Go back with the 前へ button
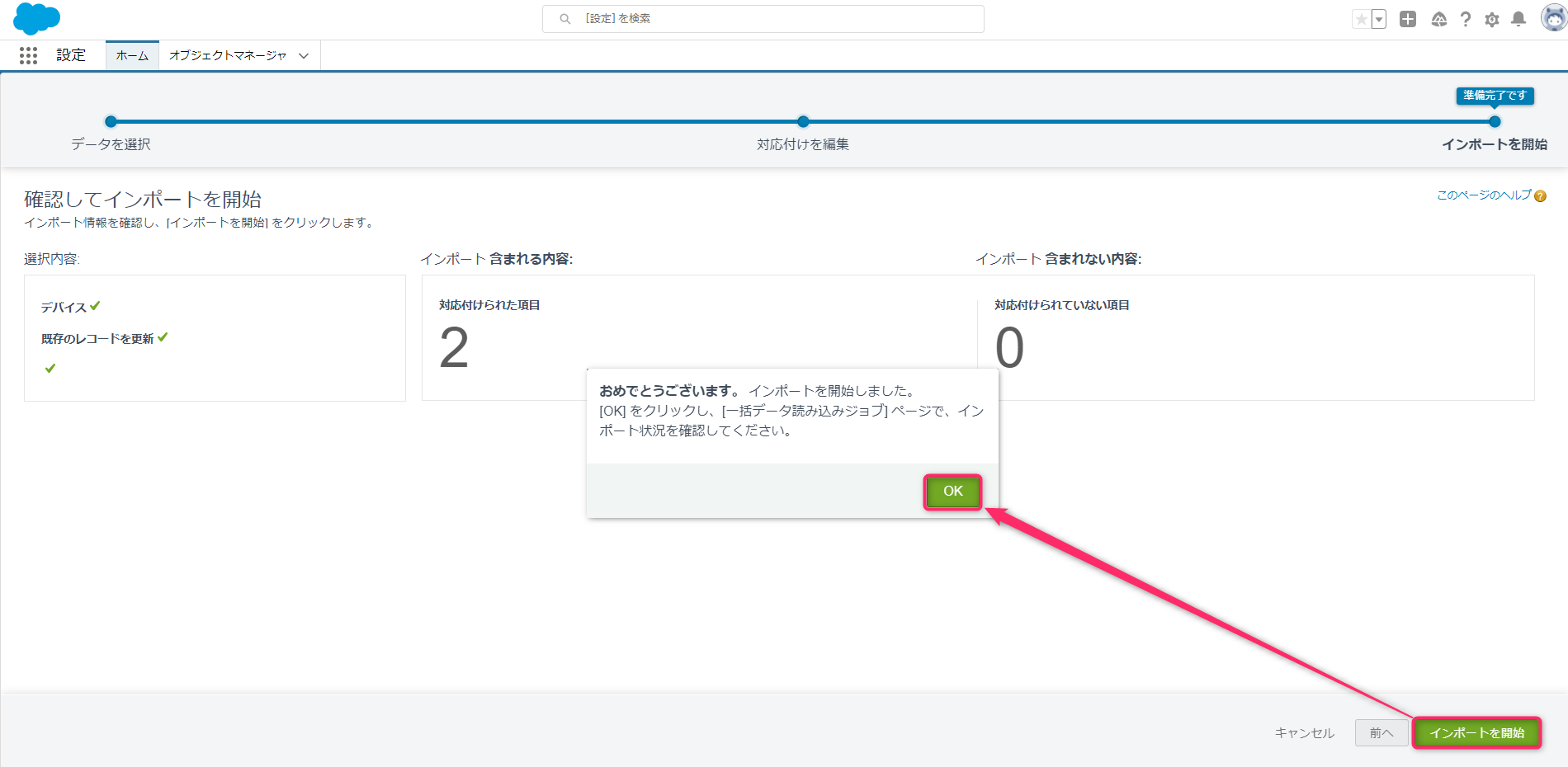 1381,733
